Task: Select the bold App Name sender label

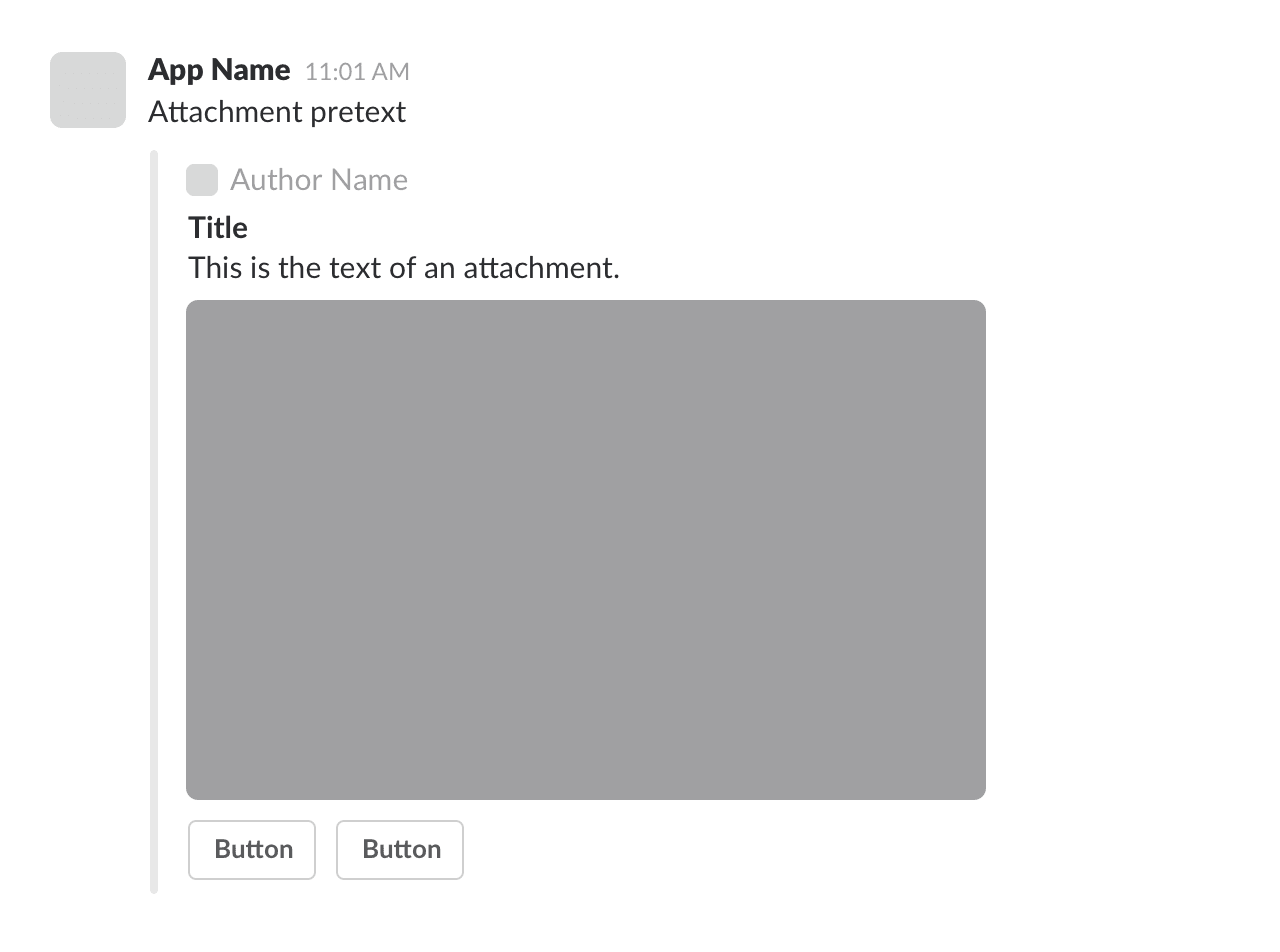Action: tap(219, 70)
